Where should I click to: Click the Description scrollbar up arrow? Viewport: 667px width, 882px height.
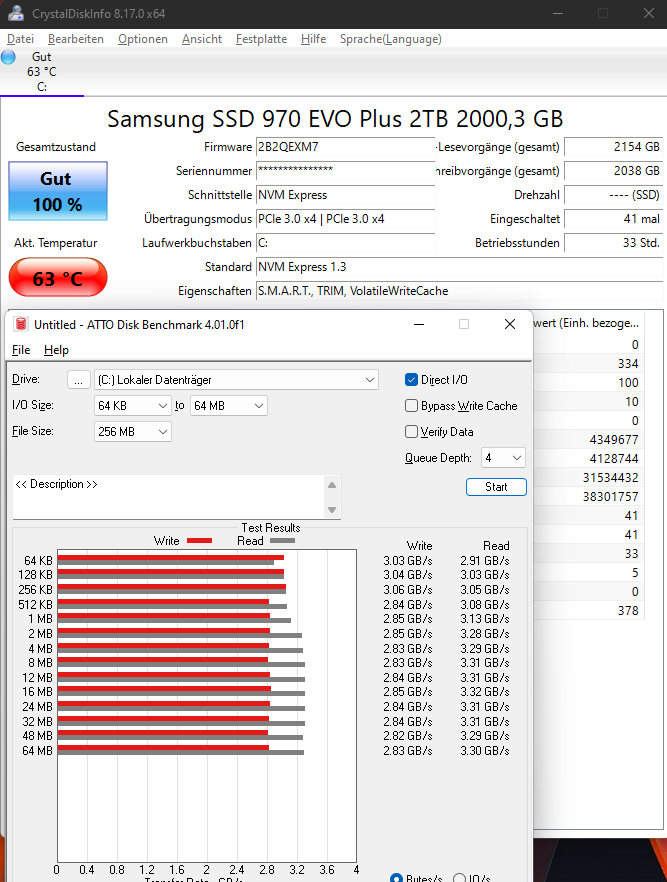pos(332,485)
